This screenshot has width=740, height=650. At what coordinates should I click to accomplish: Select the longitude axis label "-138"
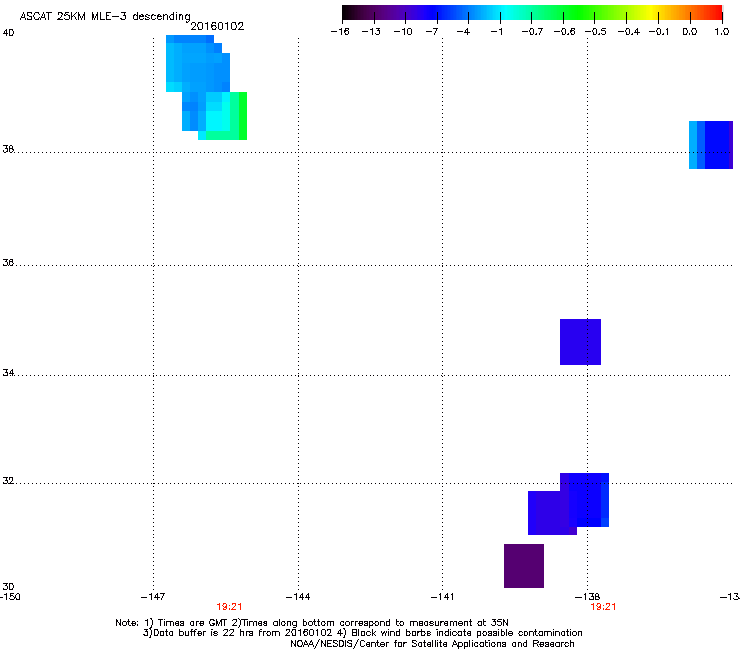click(587, 597)
